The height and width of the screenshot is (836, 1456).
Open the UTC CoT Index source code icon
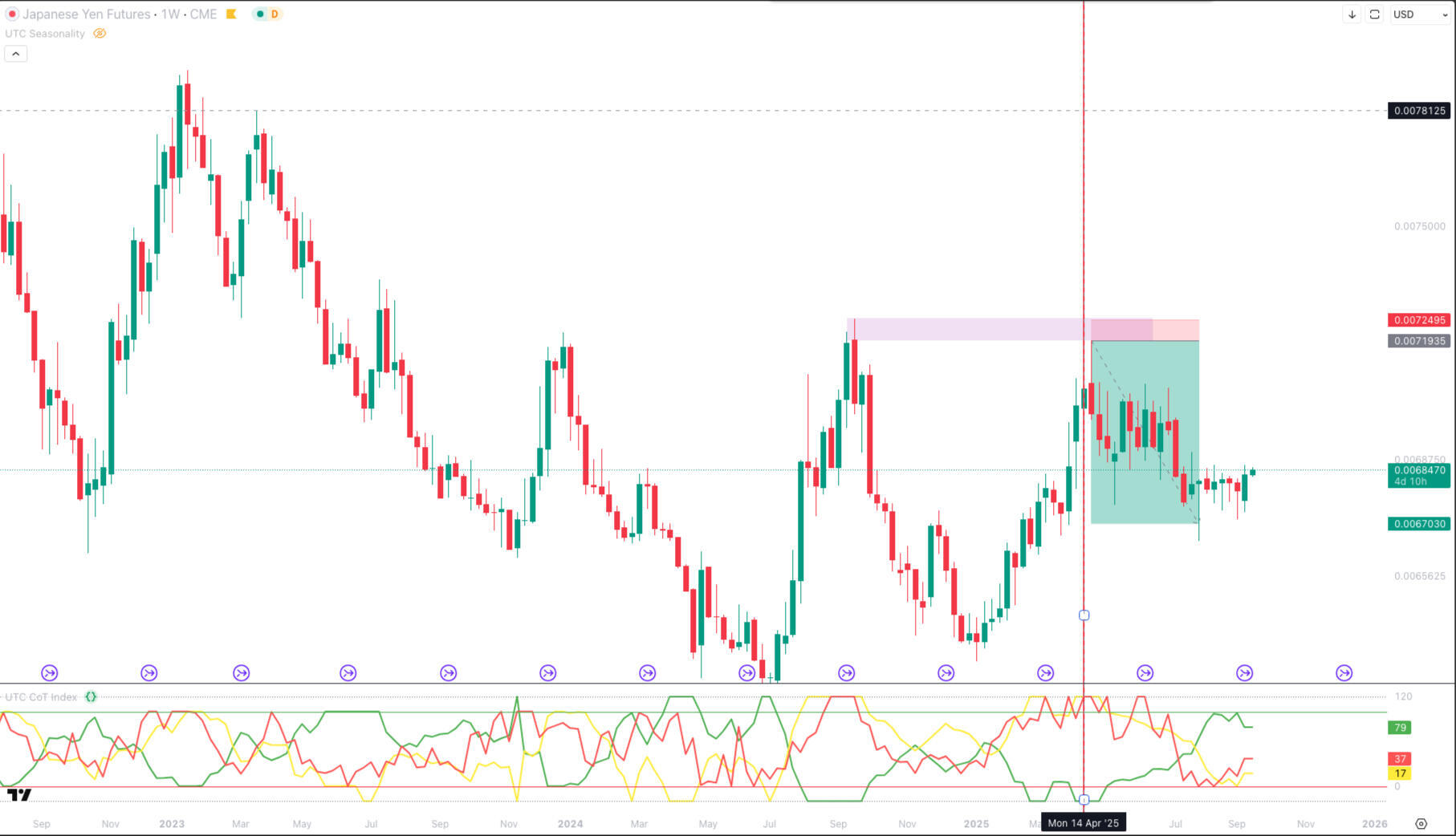click(91, 697)
